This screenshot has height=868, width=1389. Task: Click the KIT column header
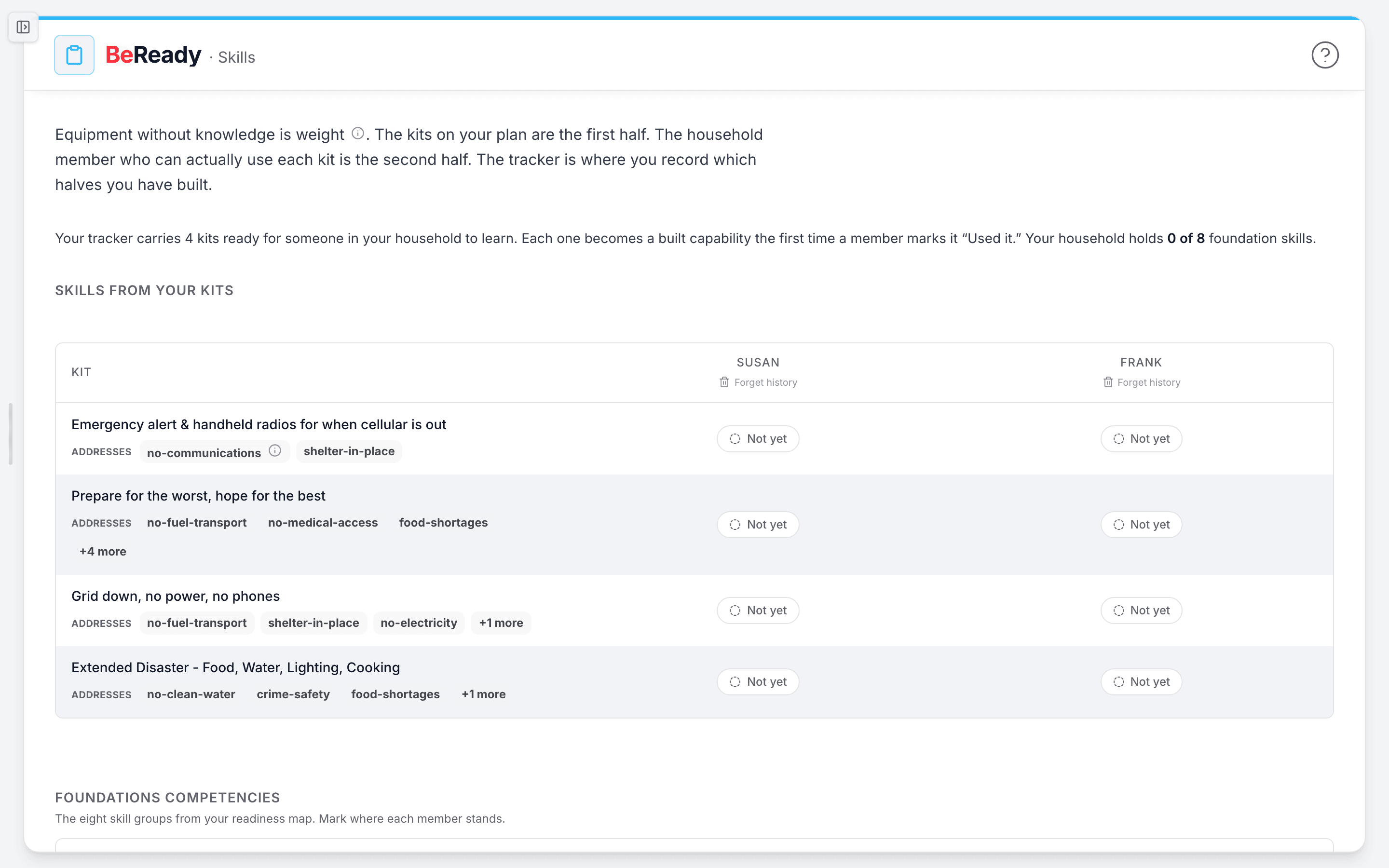(81, 372)
